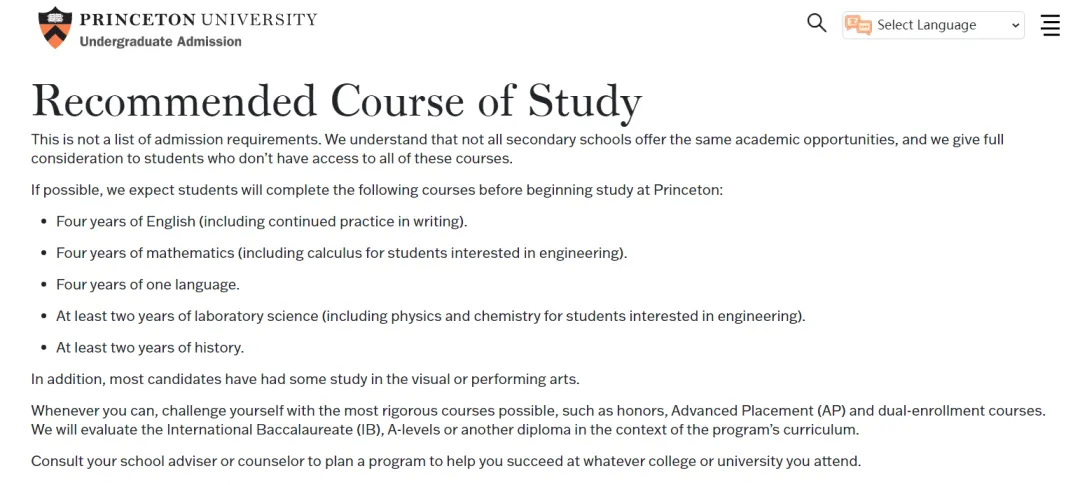Click the Princeton University wordmark
This screenshot has width=1080, height=485.
point(198,19)
